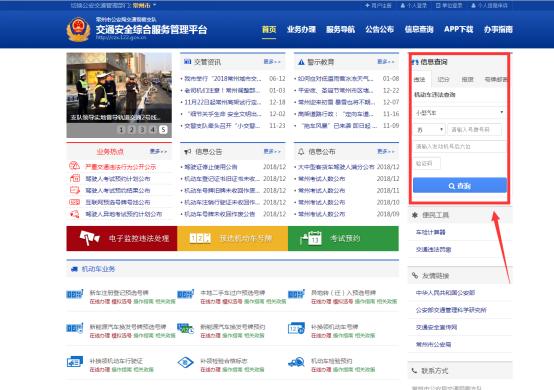Screen dimensions: 554x390
Task: Click icon beside 严重交通违法行为公开公示
Action: tap(75, 166)
